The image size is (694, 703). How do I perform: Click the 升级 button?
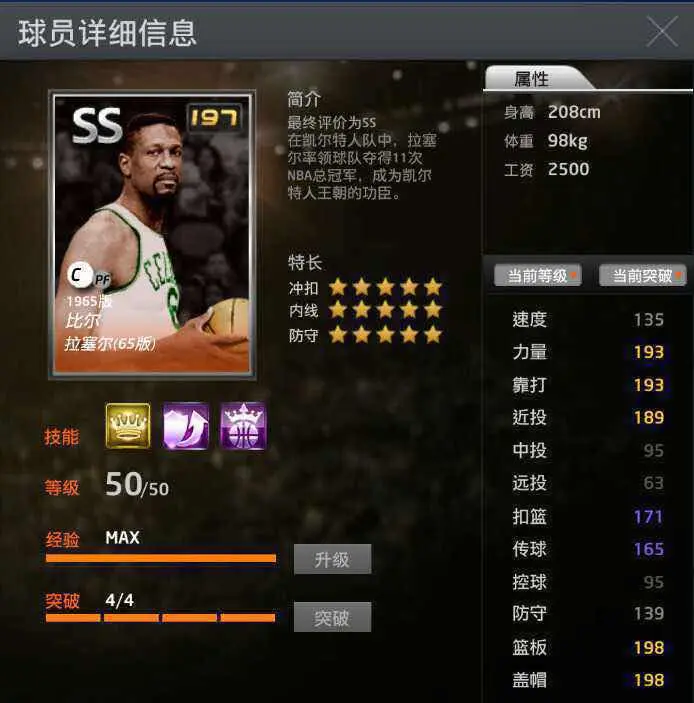pyautogui.click(x=332, y=559)
